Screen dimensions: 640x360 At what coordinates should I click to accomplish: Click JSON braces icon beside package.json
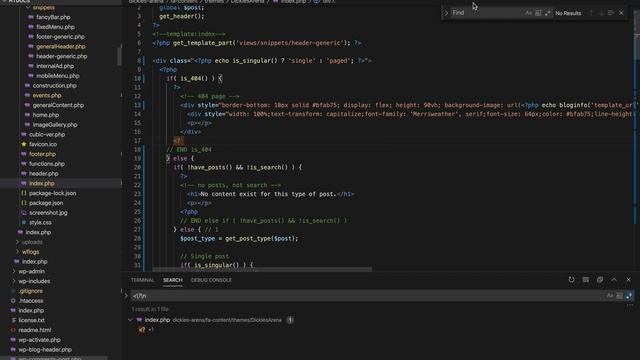(24, 203)
